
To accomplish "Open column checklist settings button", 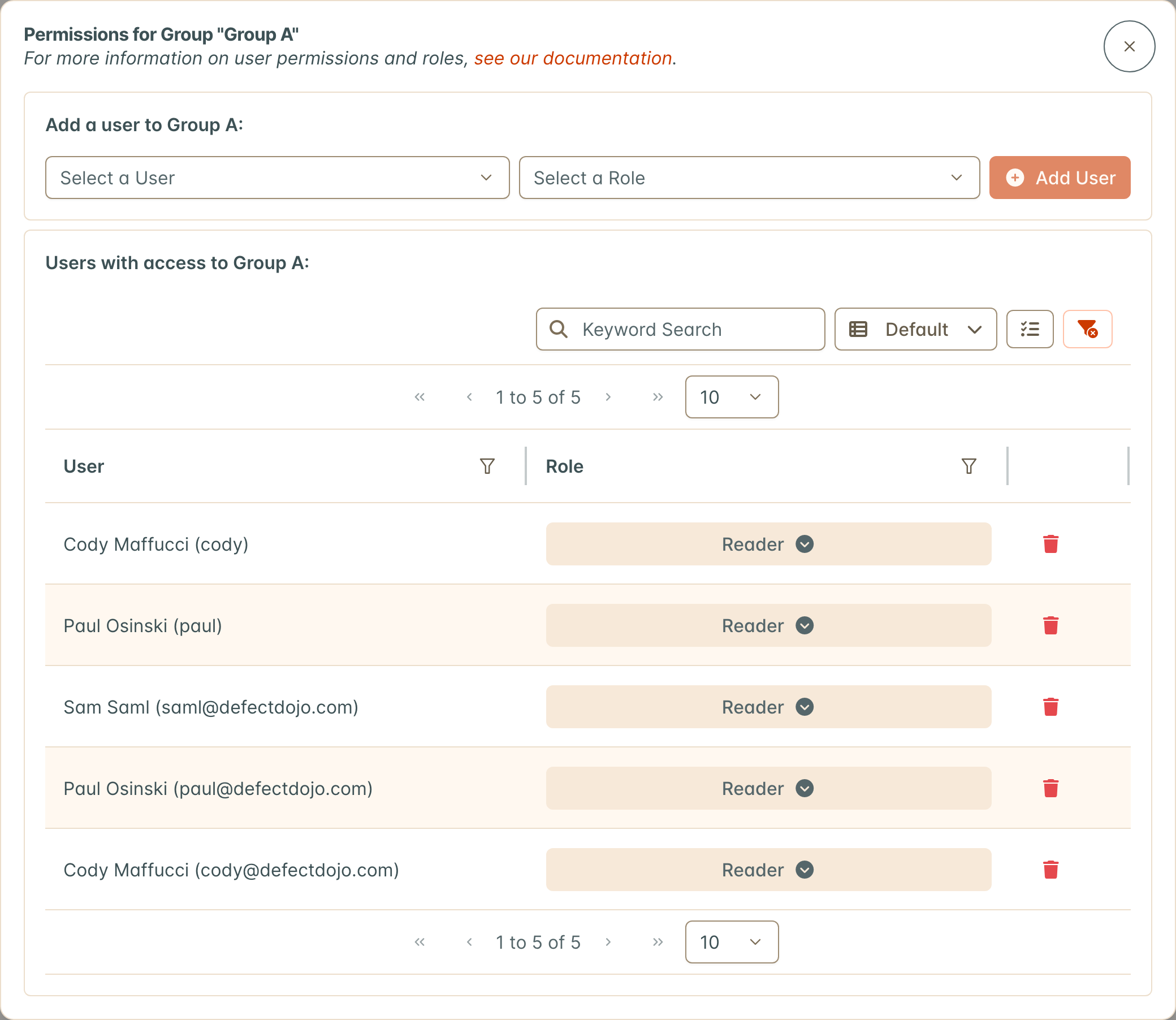I will (1030, 329).
